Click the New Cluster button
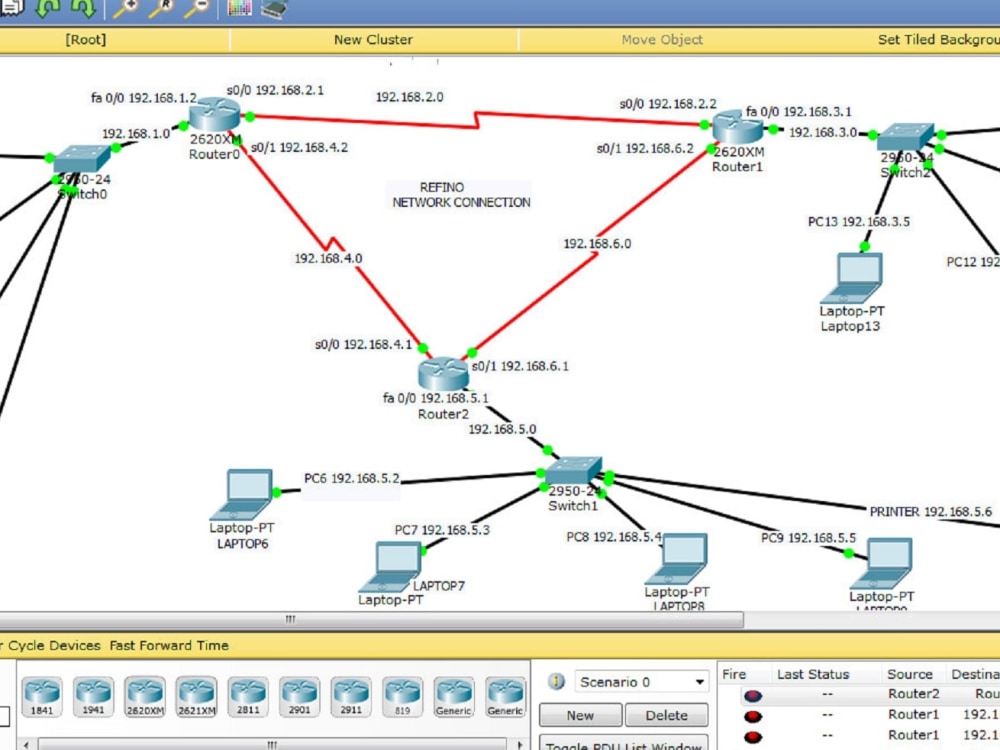 click(x=372, y=39)
